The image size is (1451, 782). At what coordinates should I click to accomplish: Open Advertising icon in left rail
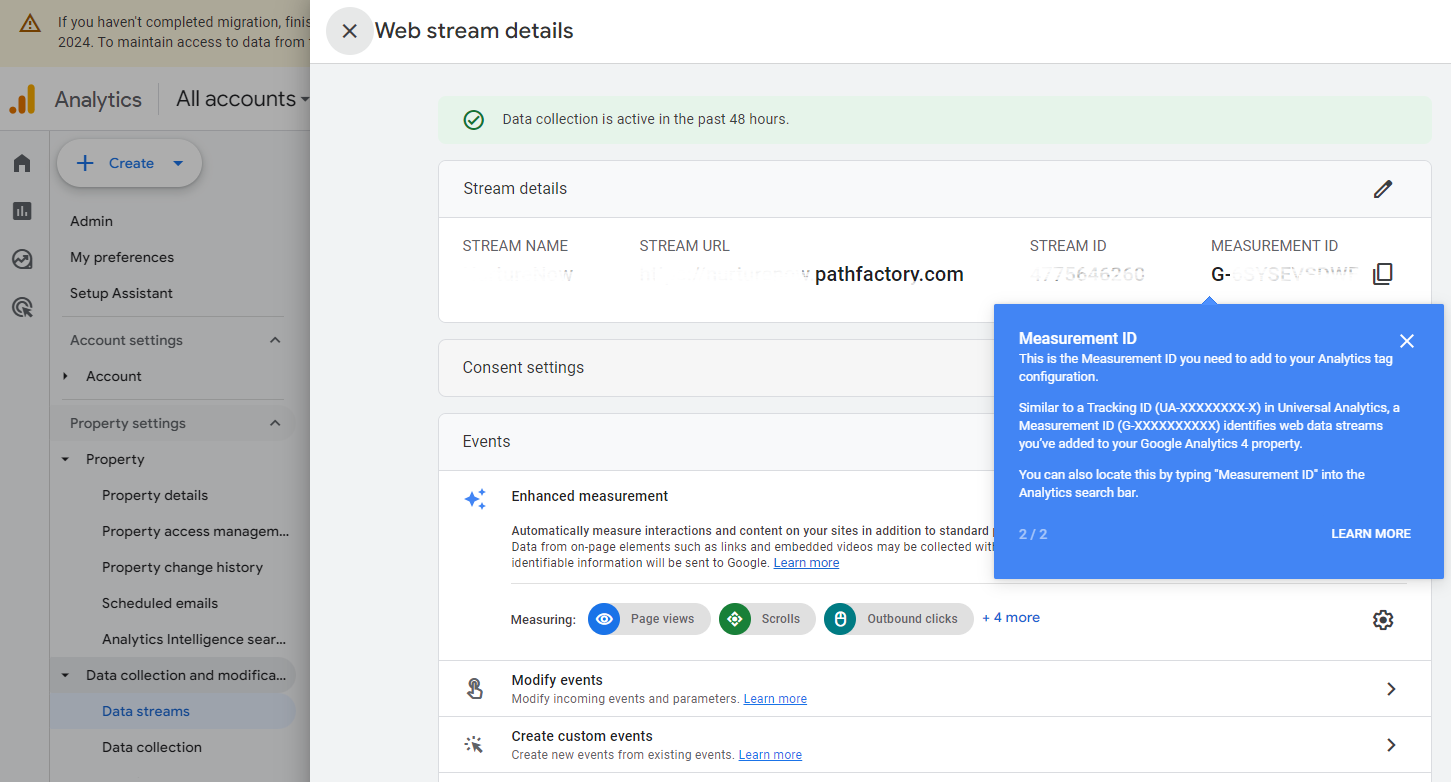click(22, 307)
